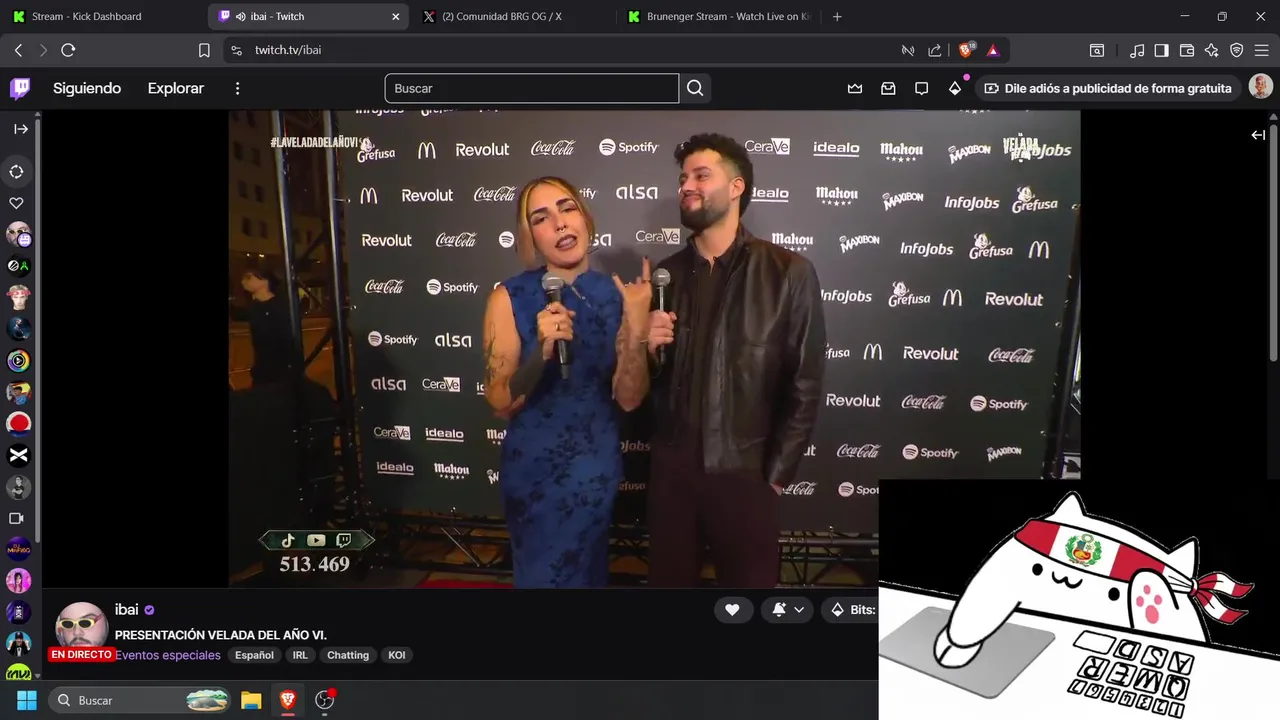Open Brave playlist music note icon
The image size is (1280, 720).
(1137, 50)
